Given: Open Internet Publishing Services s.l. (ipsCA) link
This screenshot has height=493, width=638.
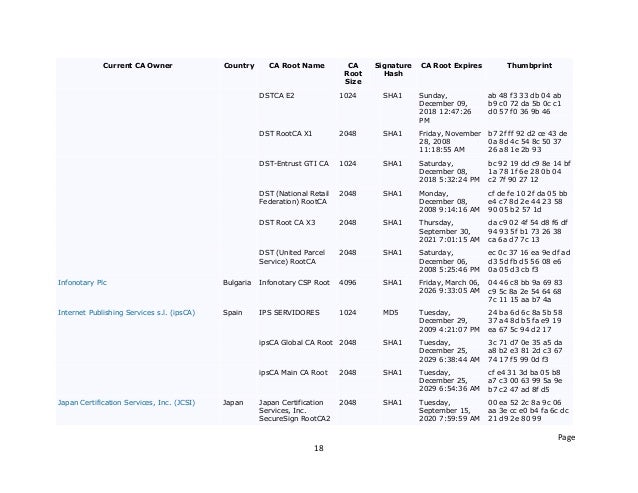Looking at the screenshot, I should [127, 312].
